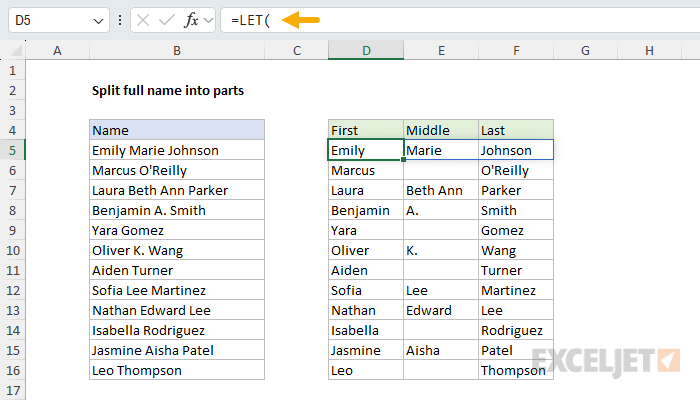
Task: Confirm formula with the checkmark icon
Action: pyautogui.click(x=167, y=20)
